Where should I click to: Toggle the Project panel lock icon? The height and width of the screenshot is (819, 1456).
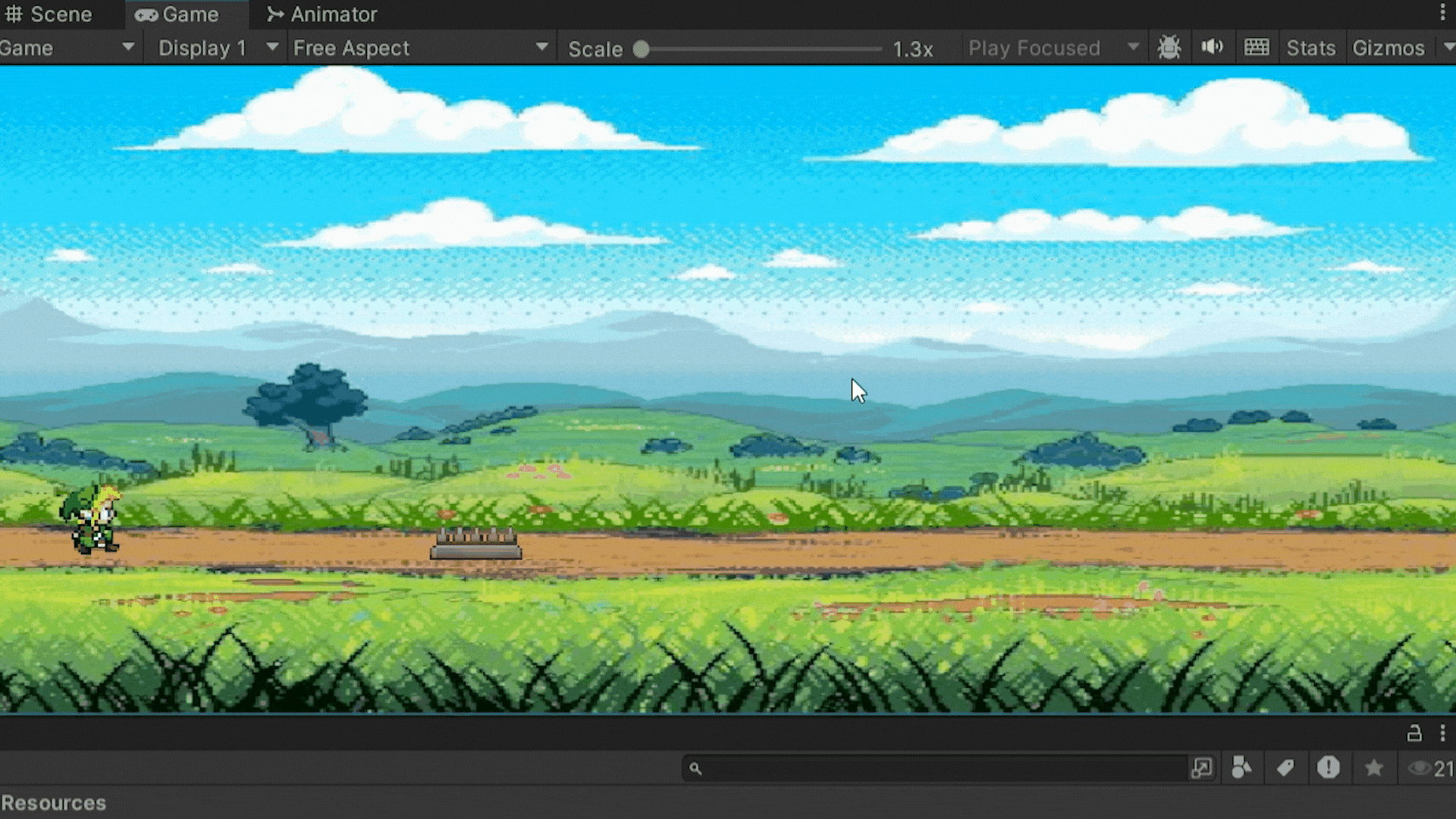tap(1414, 733)
